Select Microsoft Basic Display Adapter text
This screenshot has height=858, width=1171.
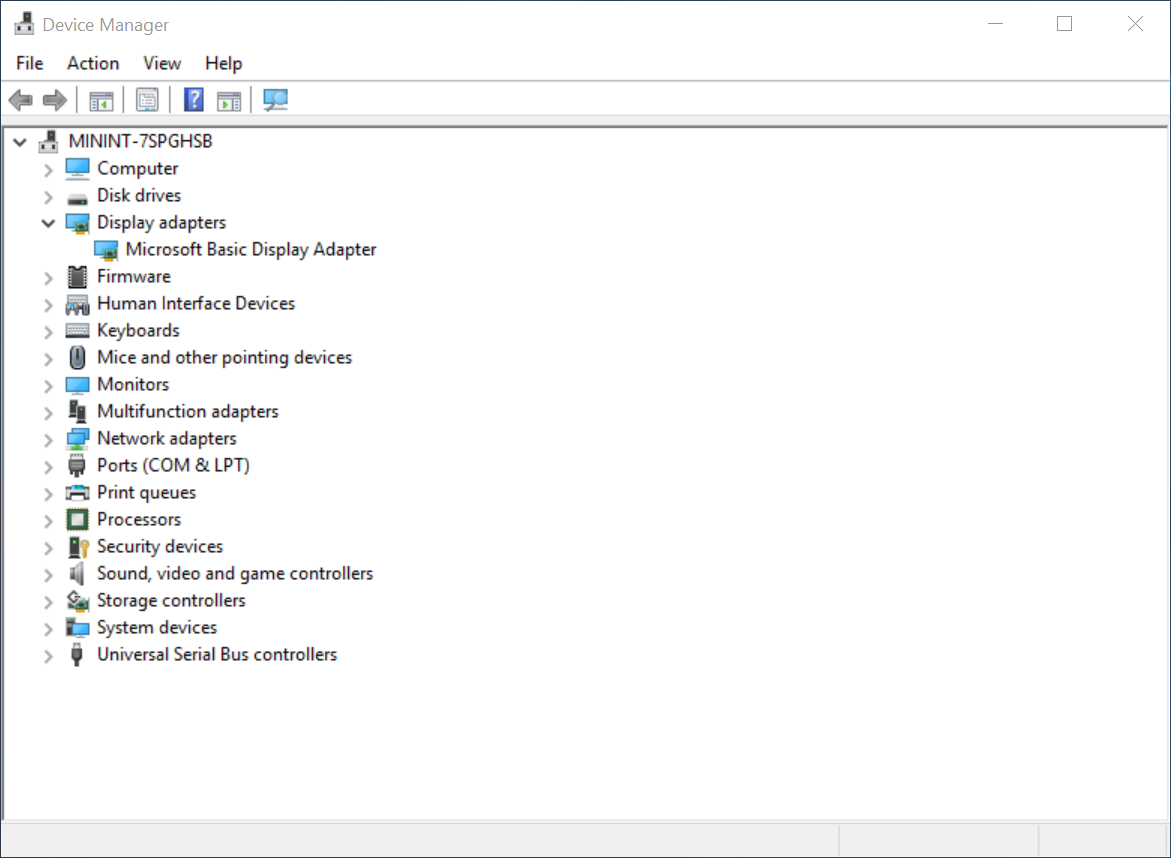(251, 249)
